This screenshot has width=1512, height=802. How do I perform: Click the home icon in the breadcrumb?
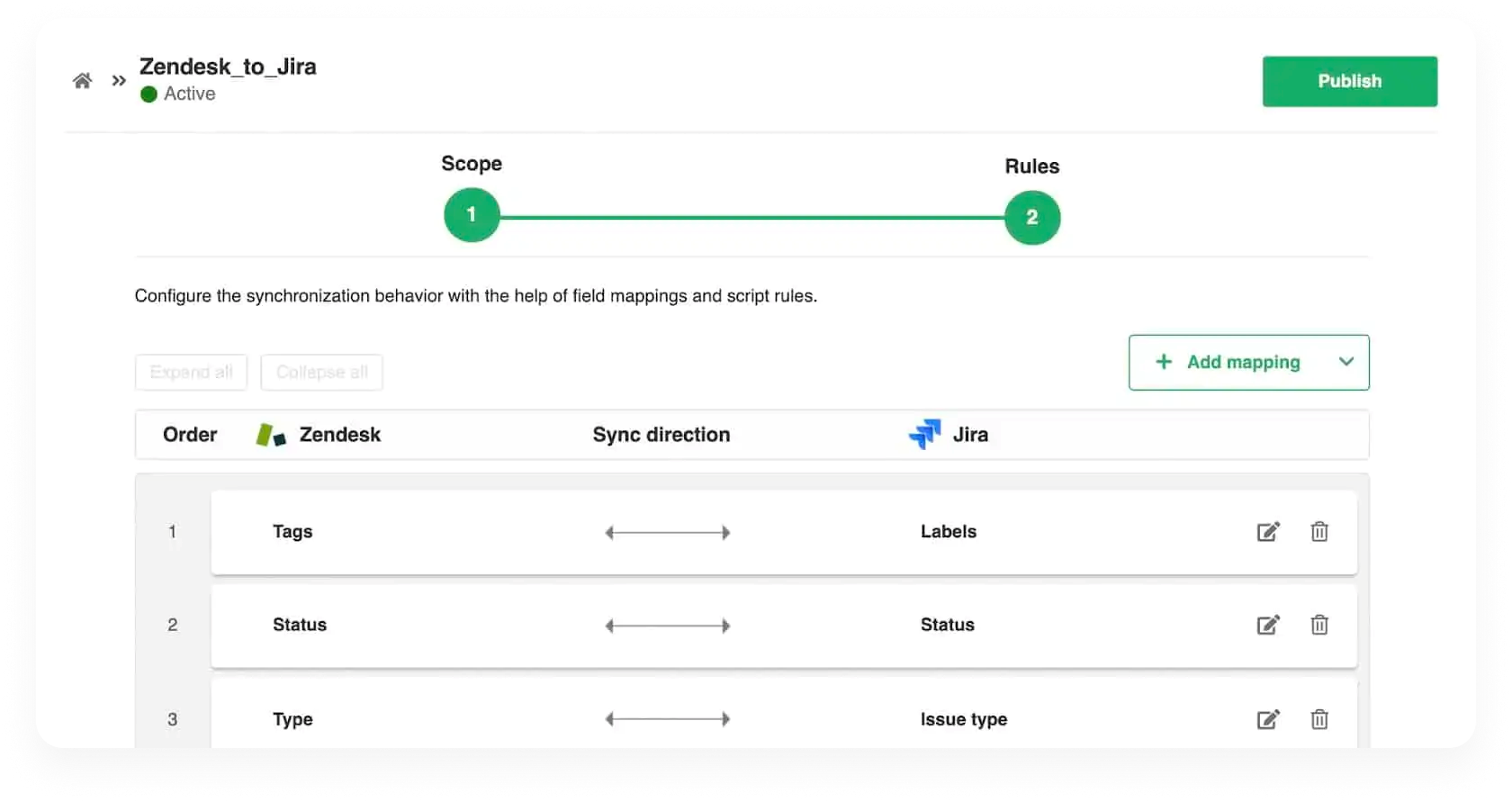82,80
